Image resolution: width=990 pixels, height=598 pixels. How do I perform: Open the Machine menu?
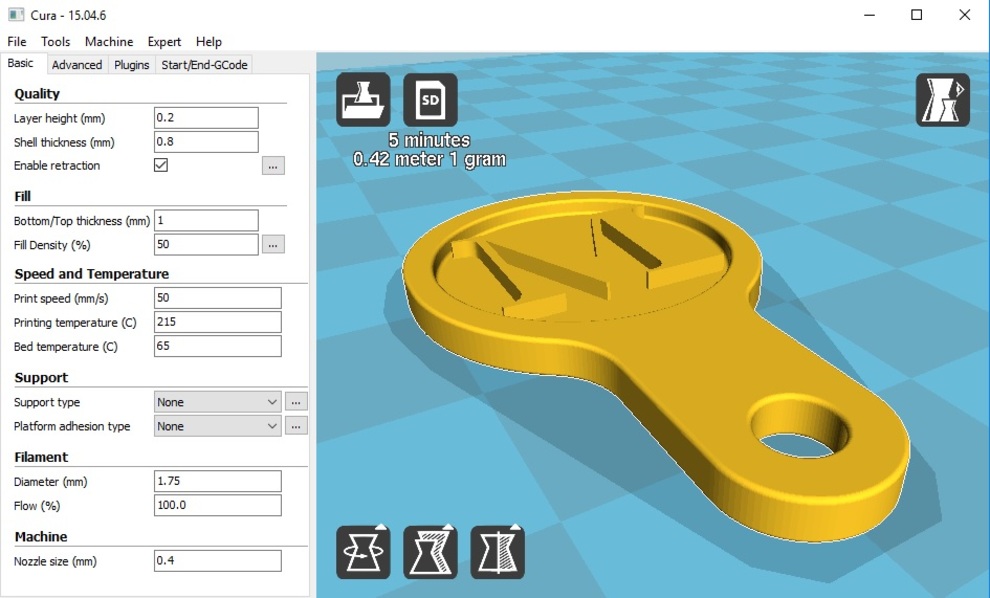tap(109, 42)
